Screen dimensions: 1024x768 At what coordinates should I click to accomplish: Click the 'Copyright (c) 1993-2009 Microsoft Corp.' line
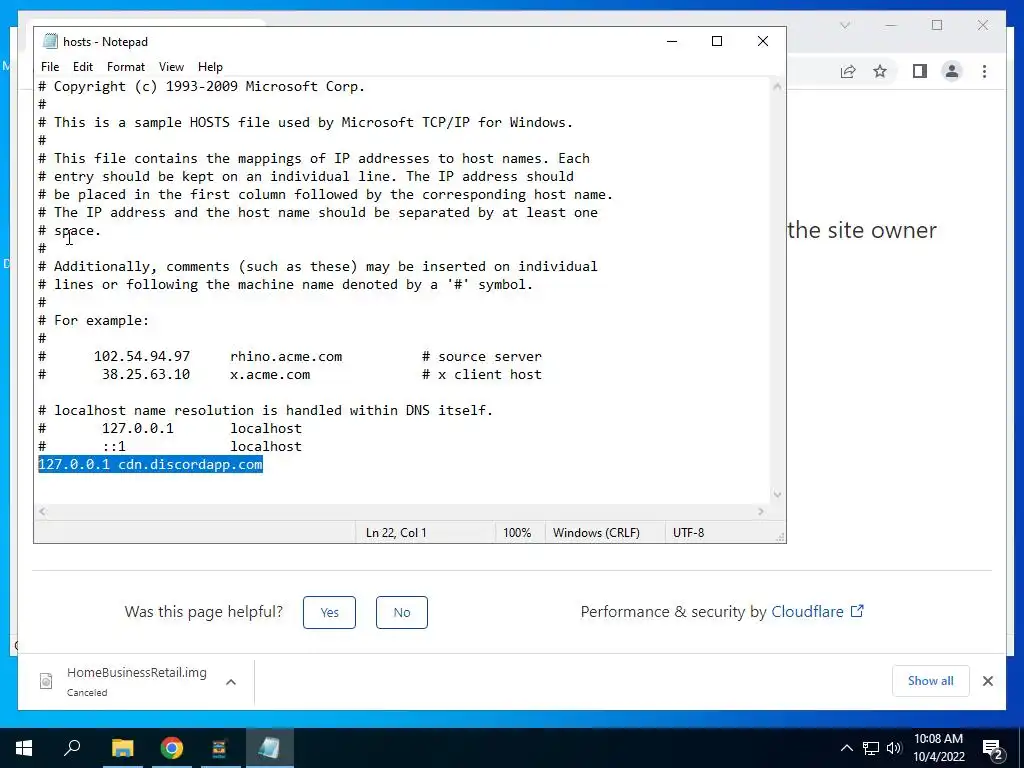tap(201, 87)
